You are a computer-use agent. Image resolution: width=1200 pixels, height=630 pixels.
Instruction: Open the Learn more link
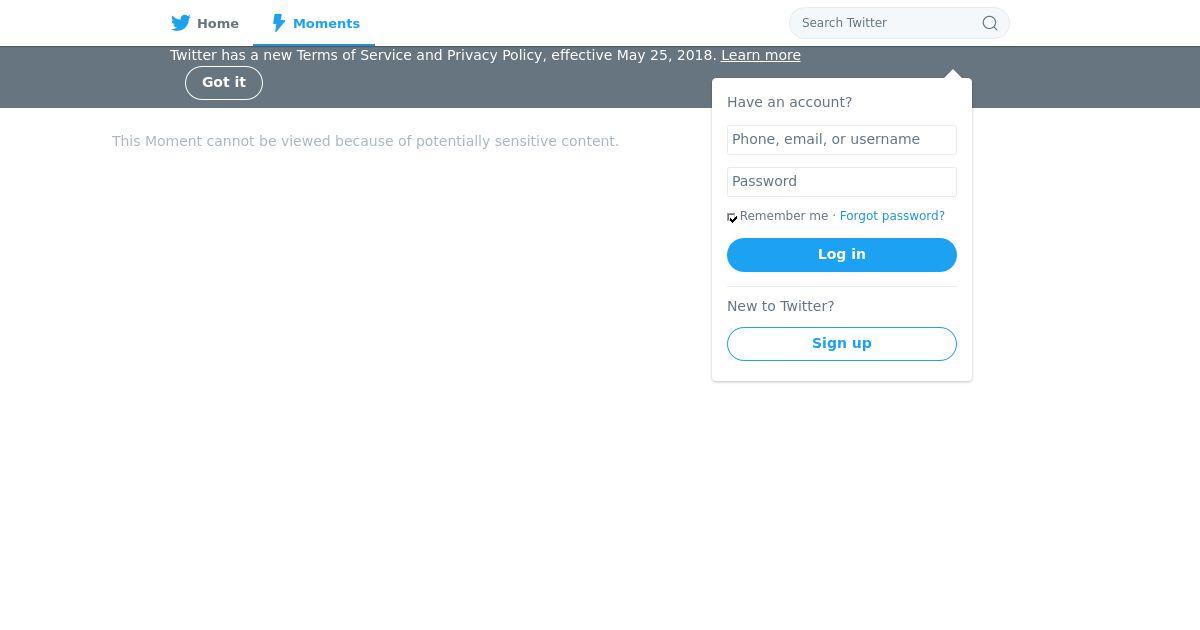pyautogui.click(x=760, y=55)
